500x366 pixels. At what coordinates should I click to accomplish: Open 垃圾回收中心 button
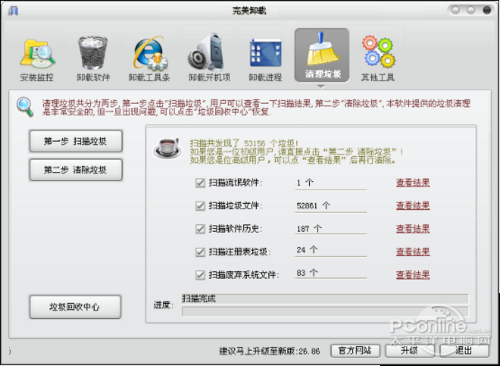(x=75, y=307)
